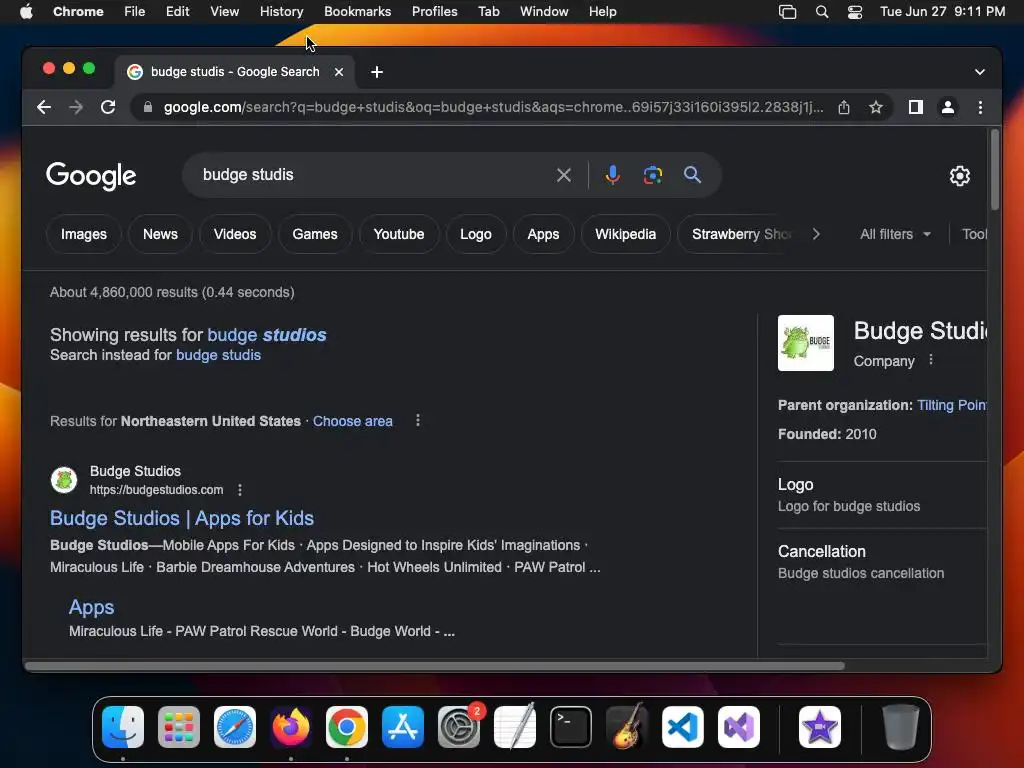Start voice search with the microphone
Image resolution: width=1024 pixels, height=768 pixels.
612,175
